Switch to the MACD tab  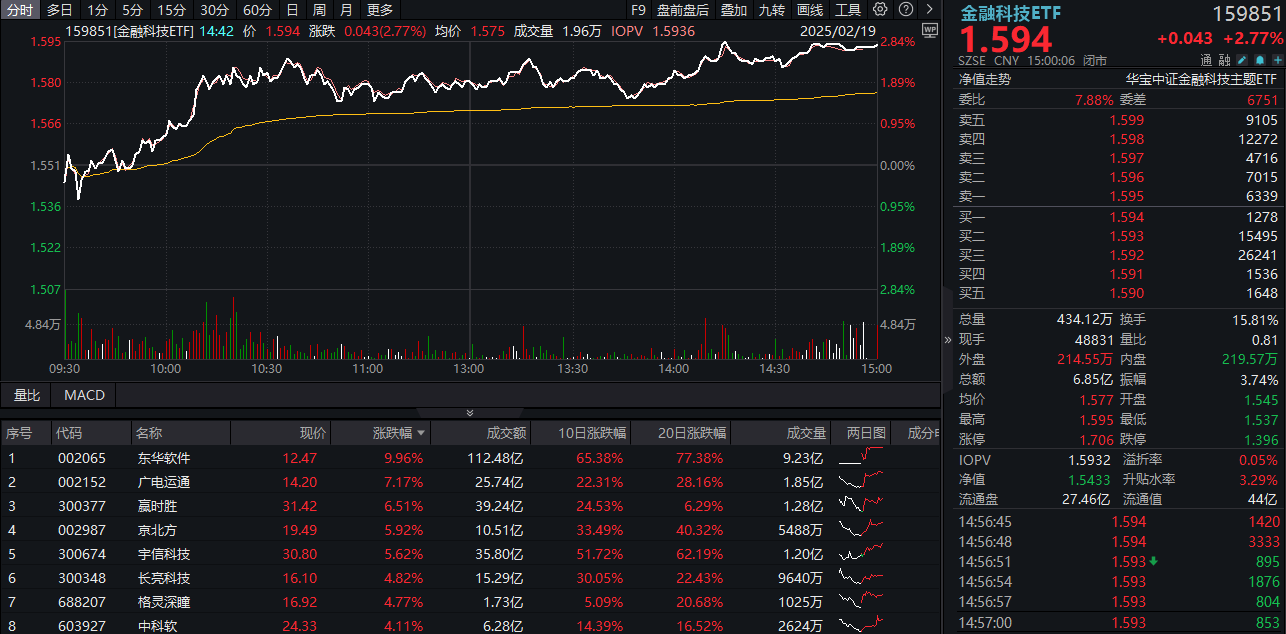pyautogui.click(x=83, y=395)
